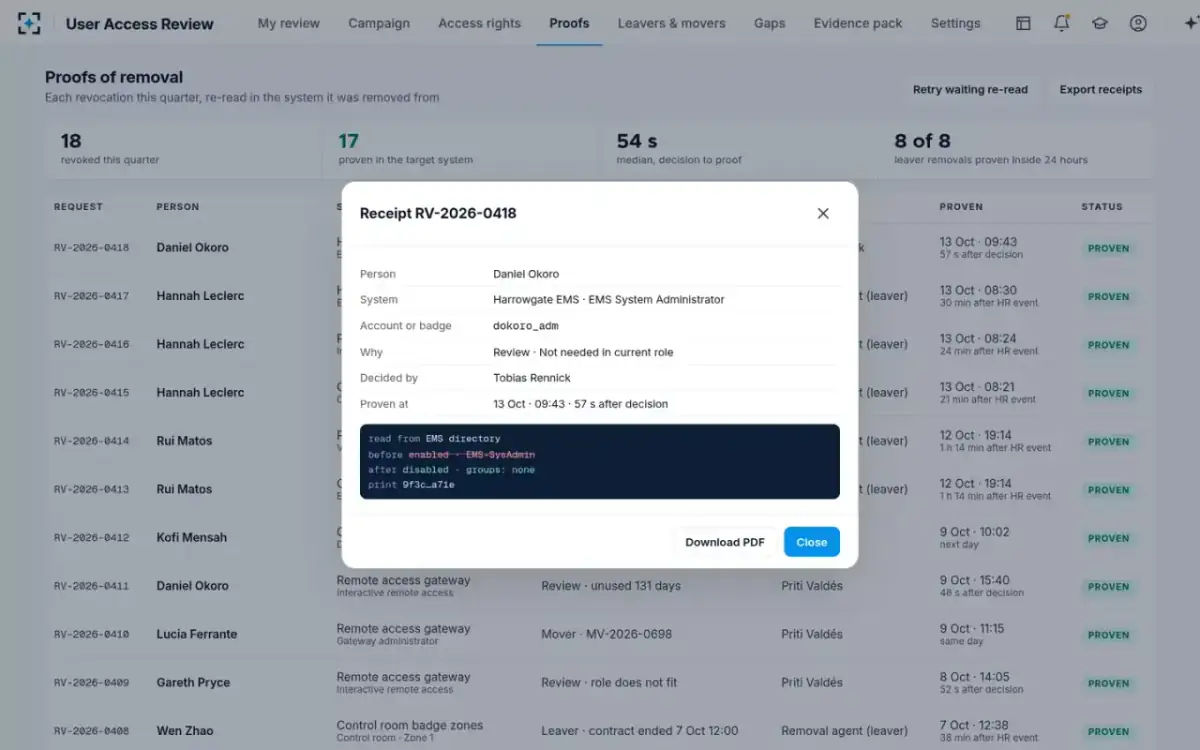Open the Evidence pack tab

[858, 23]
